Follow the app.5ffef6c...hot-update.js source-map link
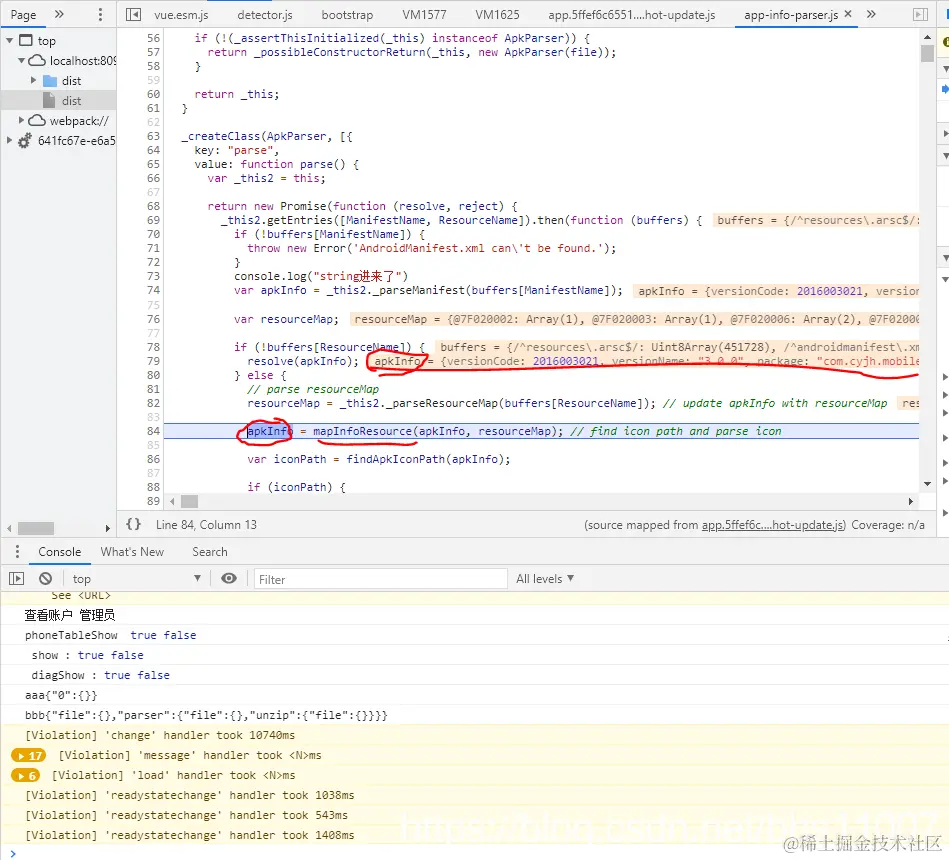 [x=772, y=525]
